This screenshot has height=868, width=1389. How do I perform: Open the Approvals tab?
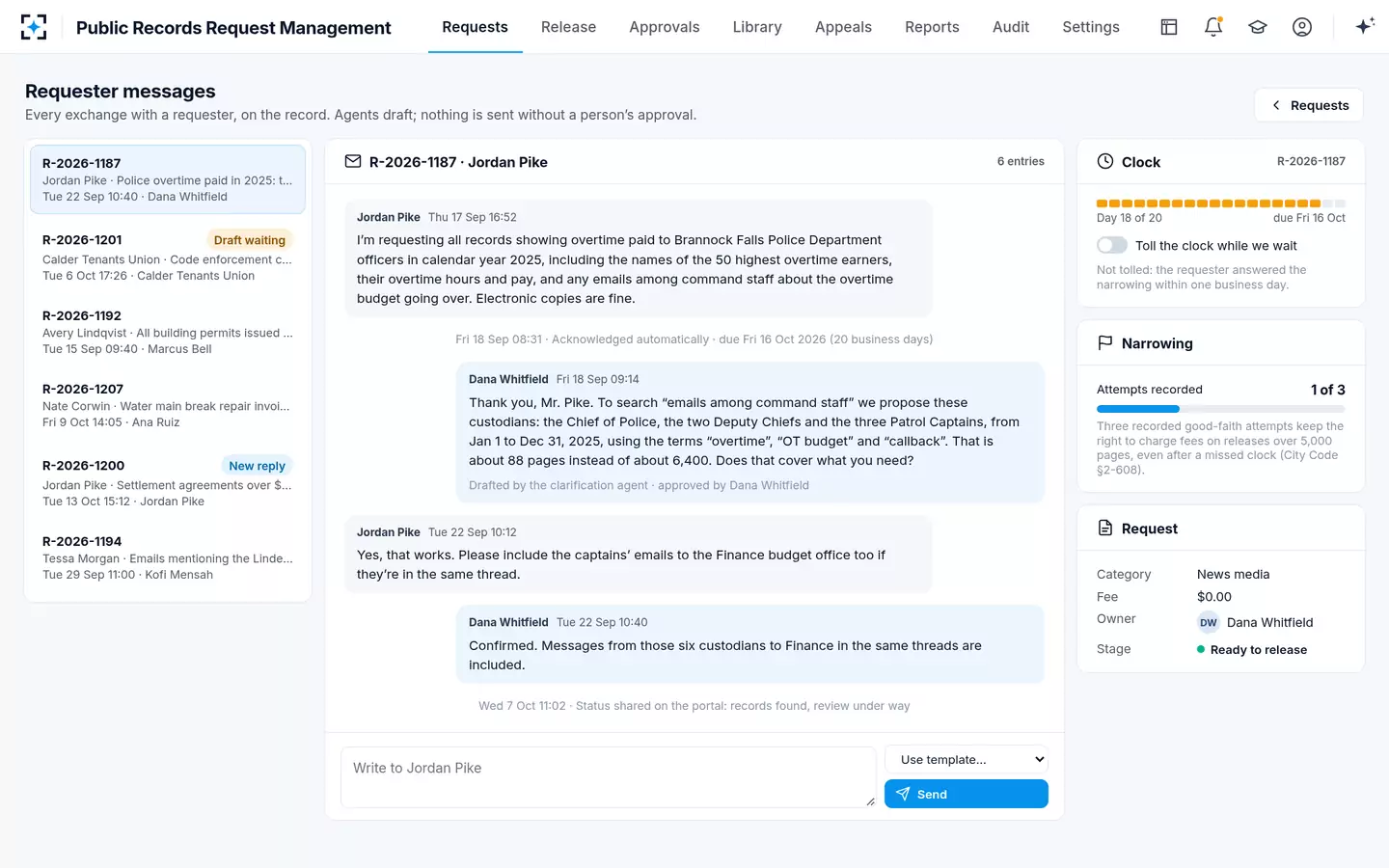665,27
